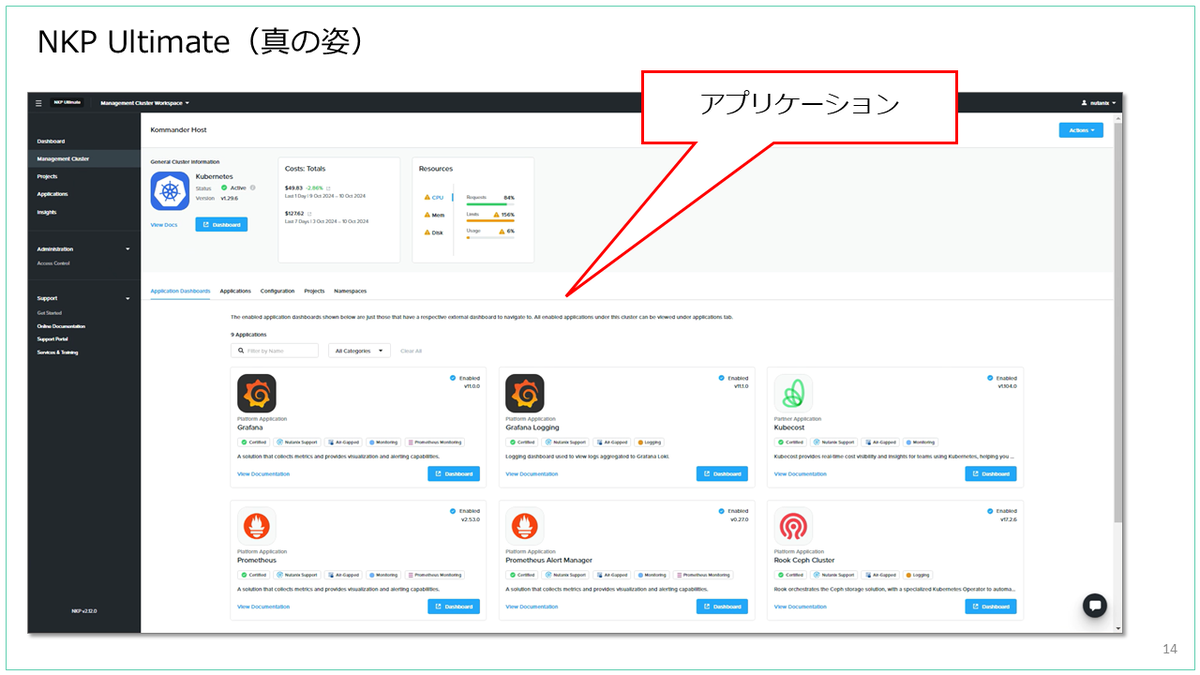Click the search magnifier icon
The height and width of the screenshot is (675, 1200).
click(240, 351)
